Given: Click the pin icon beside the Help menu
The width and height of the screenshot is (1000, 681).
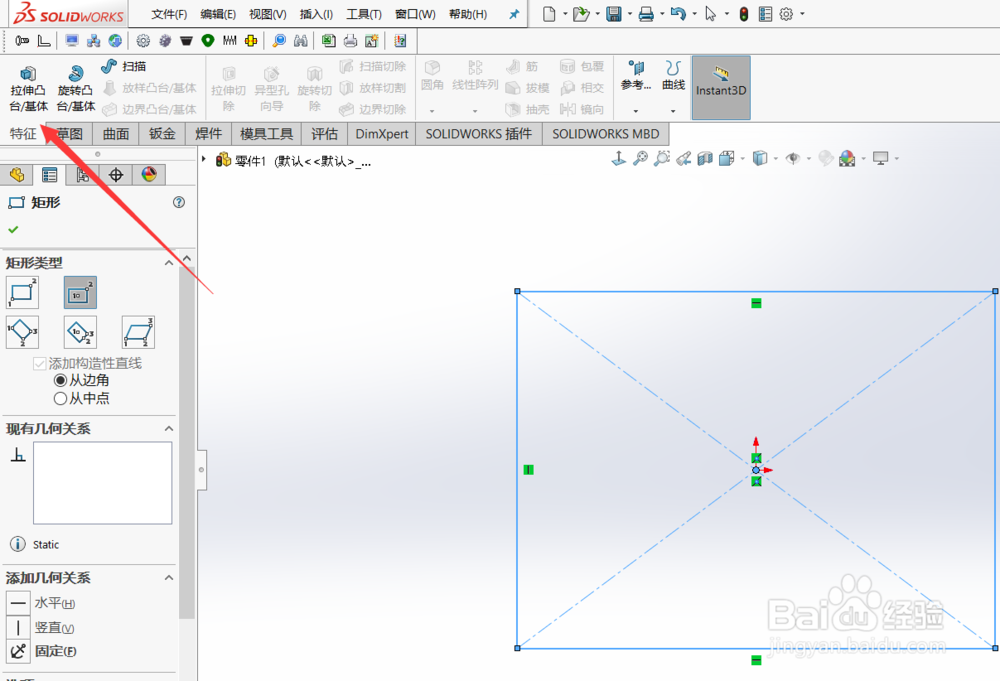Looking at the screenshot, I should [x=514, y=14].
